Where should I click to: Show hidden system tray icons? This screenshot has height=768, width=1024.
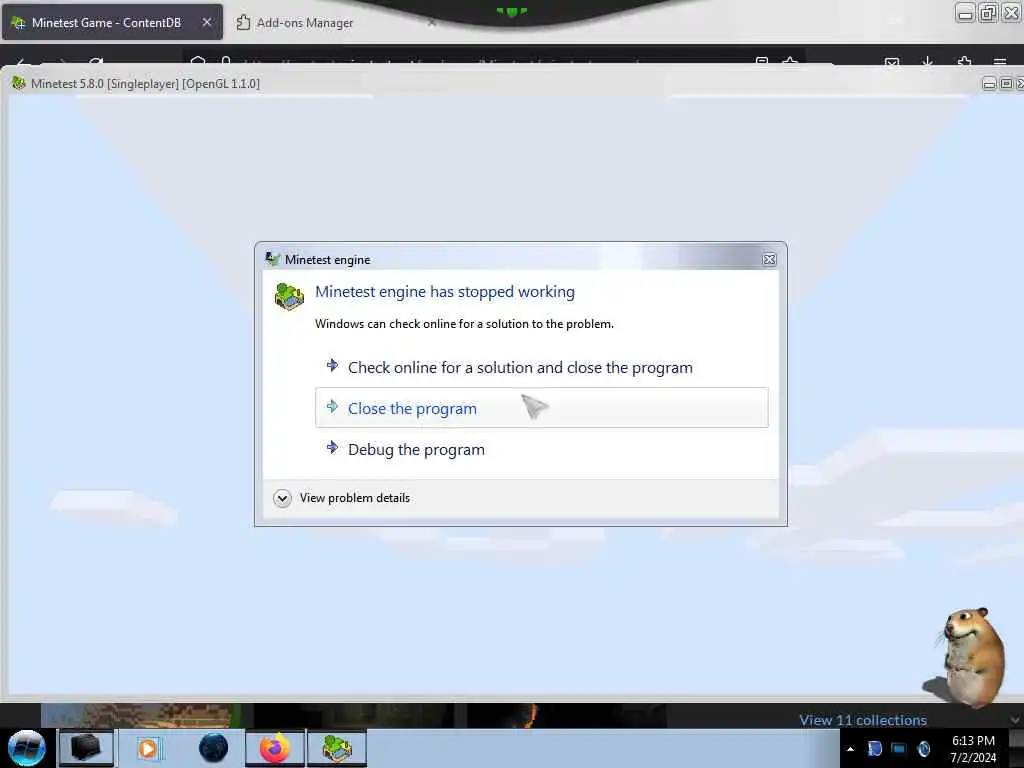850,749
